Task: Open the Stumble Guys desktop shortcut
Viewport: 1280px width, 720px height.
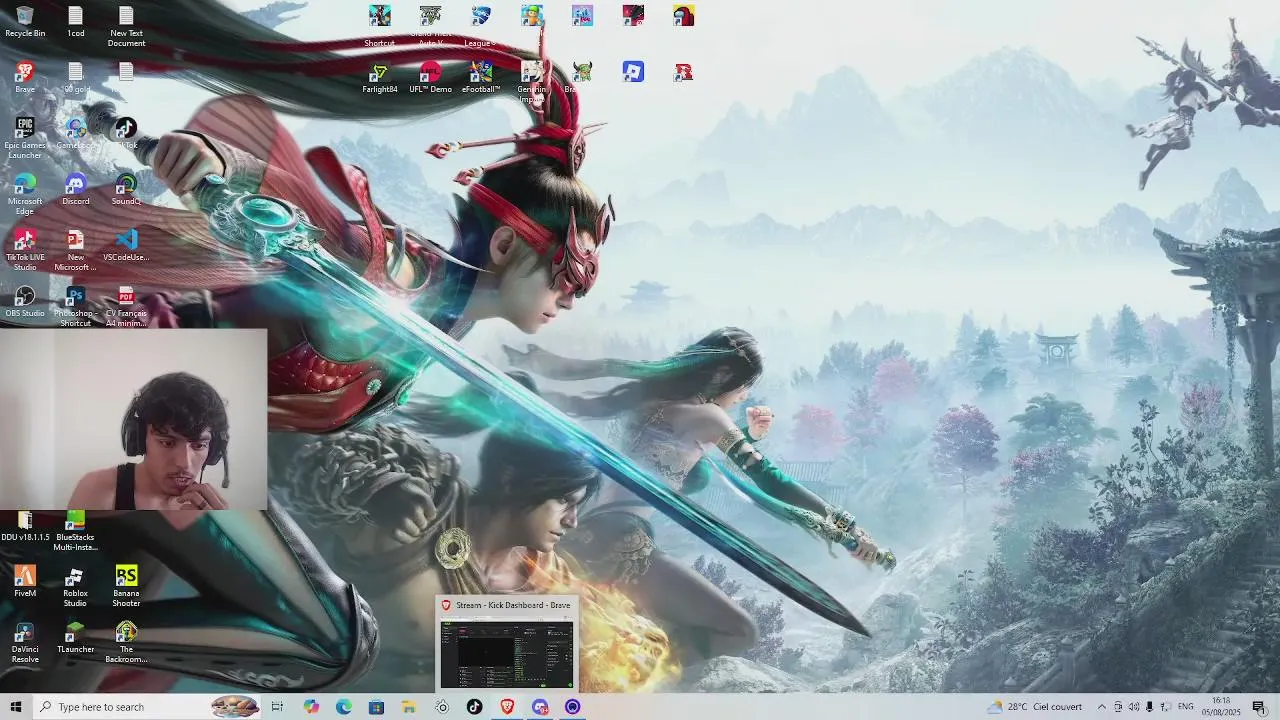Action: 532,16
